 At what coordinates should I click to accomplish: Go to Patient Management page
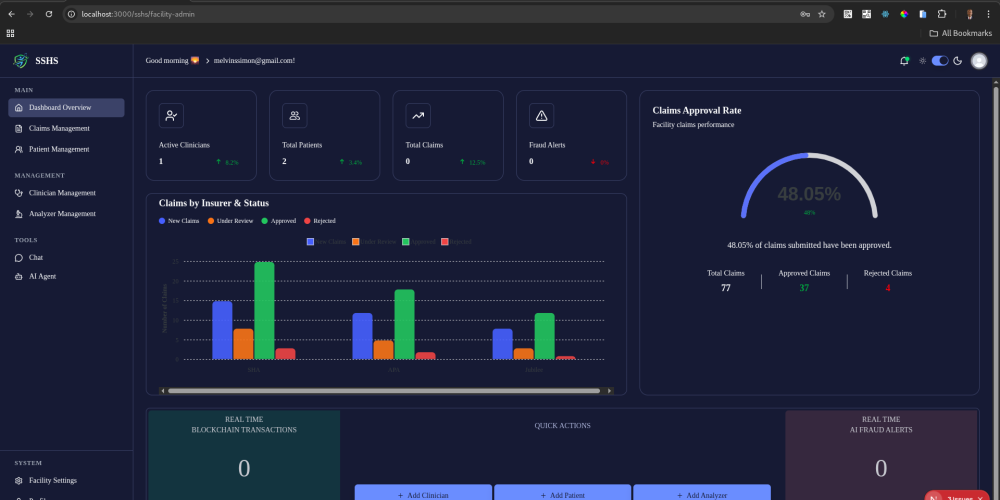coord(59,149)
